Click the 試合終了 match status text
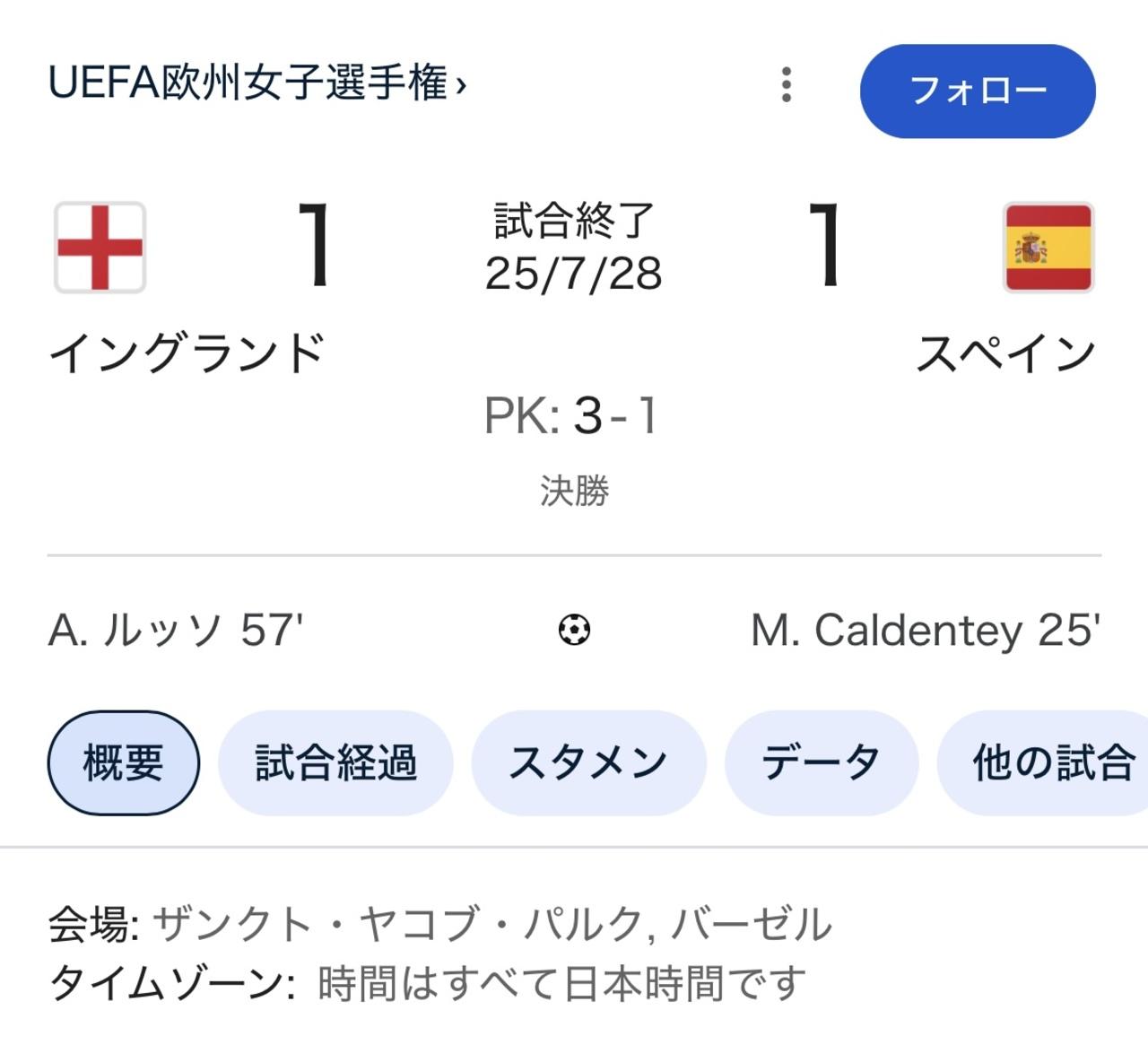The image size is (1148, 1045). 574,221
